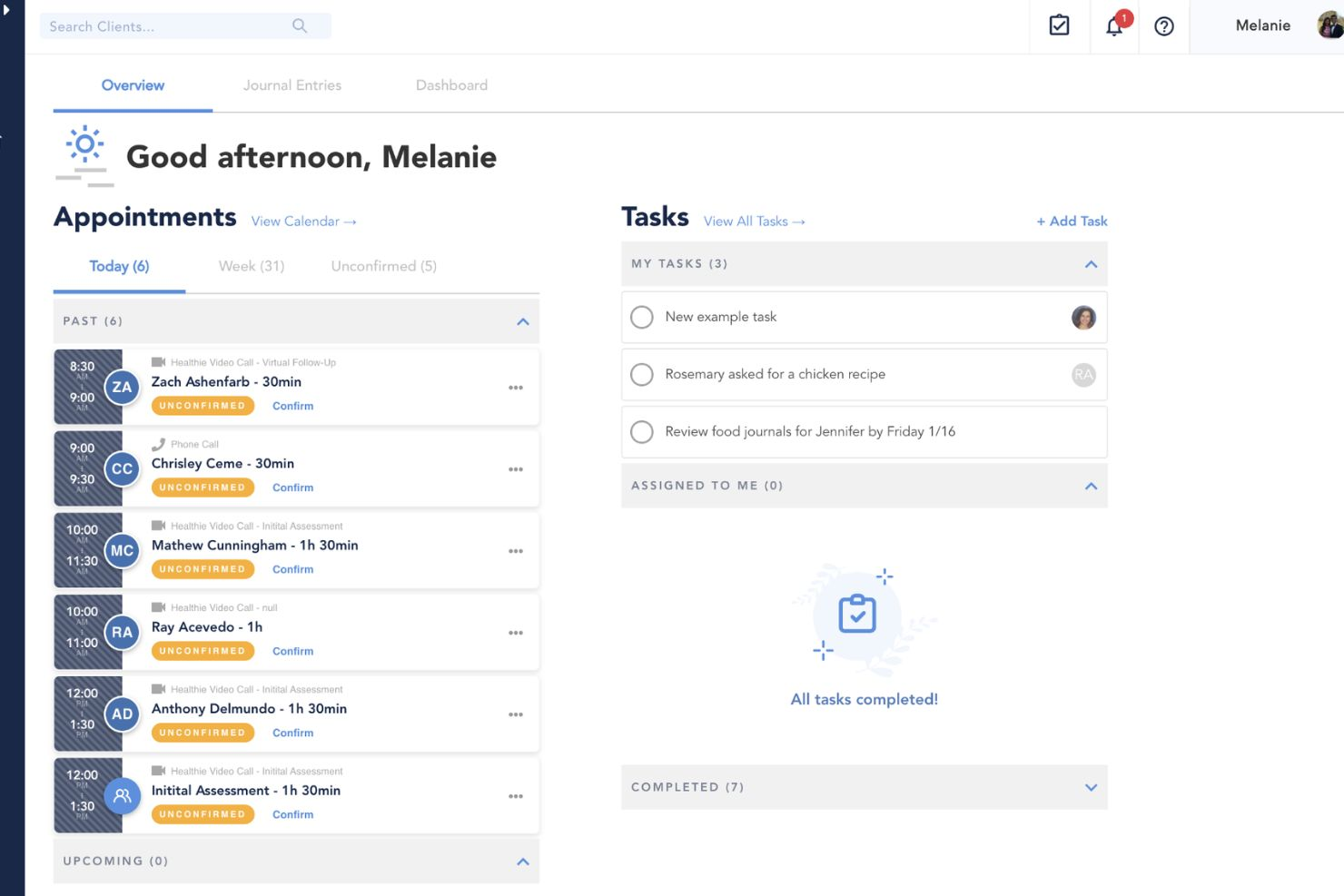Screen dimensions: 1344x896
Task: Click video call icon on Zach Ashenfarb appointment
Action: [158, 362]
